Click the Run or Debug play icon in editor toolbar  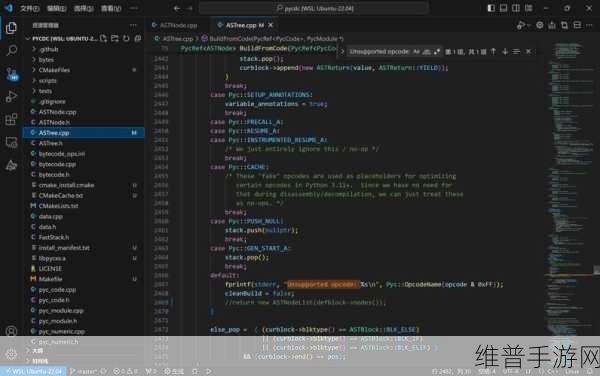tap(521, 25)
